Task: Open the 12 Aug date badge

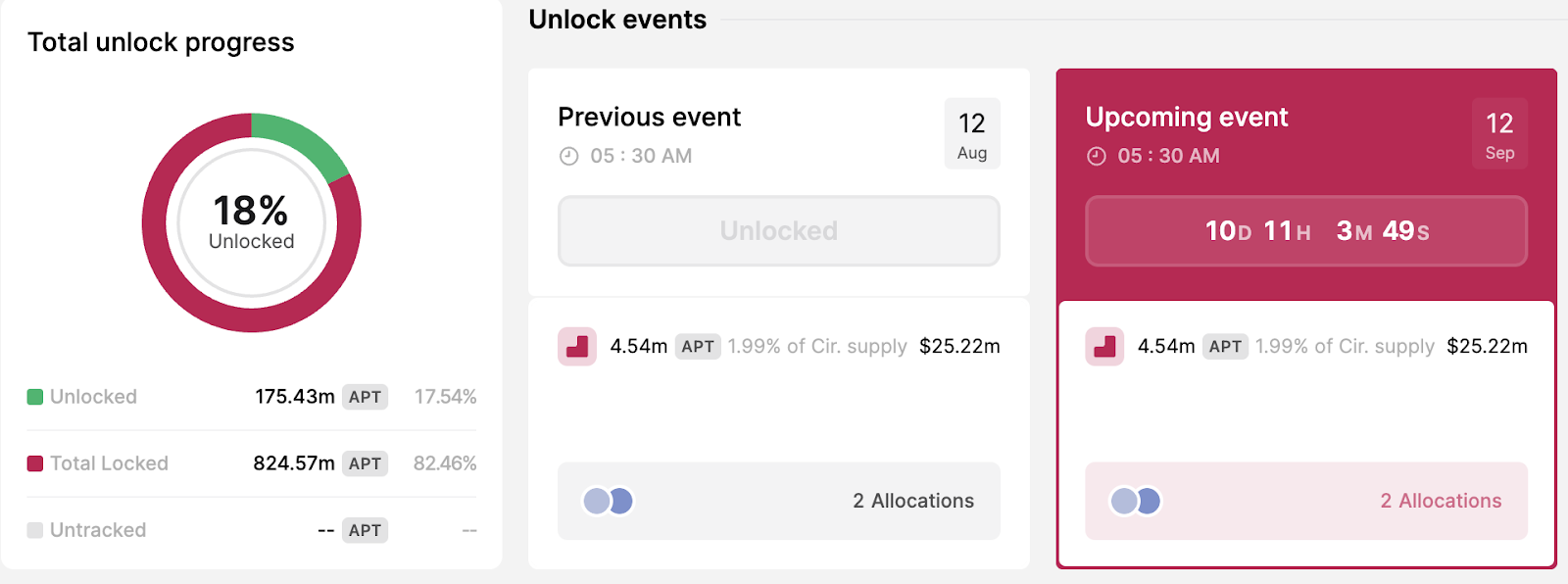Action: point(971,133)
